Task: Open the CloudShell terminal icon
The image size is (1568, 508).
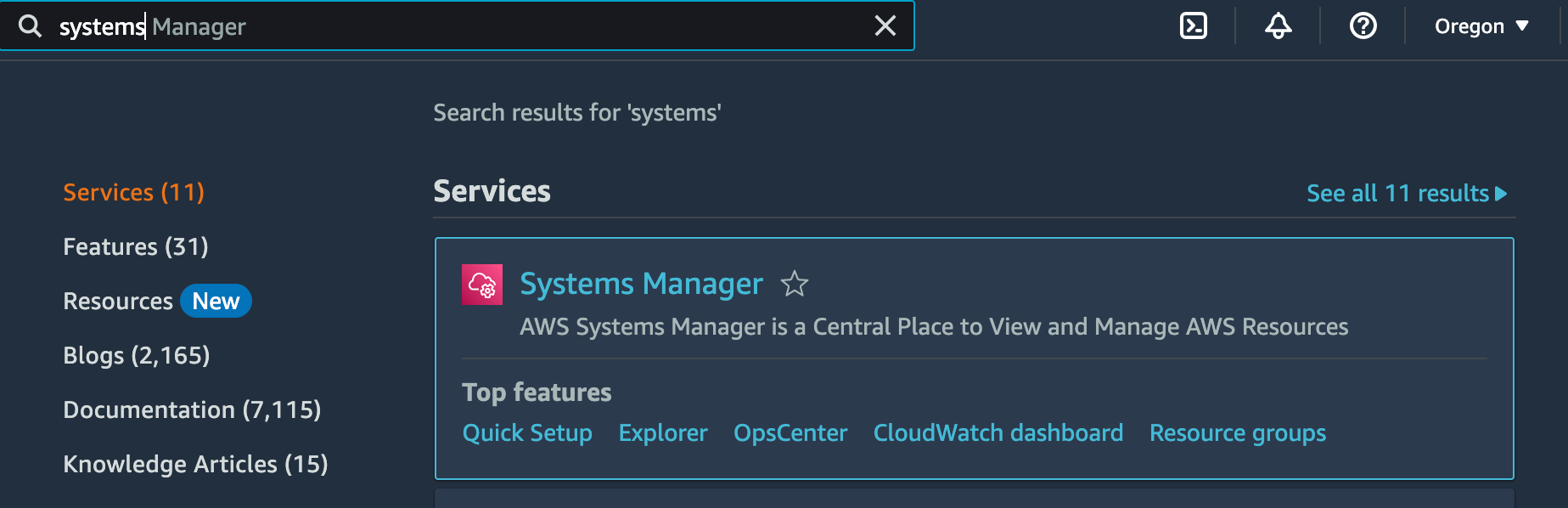Action: pyautogui.click(x=1194, y=26)
